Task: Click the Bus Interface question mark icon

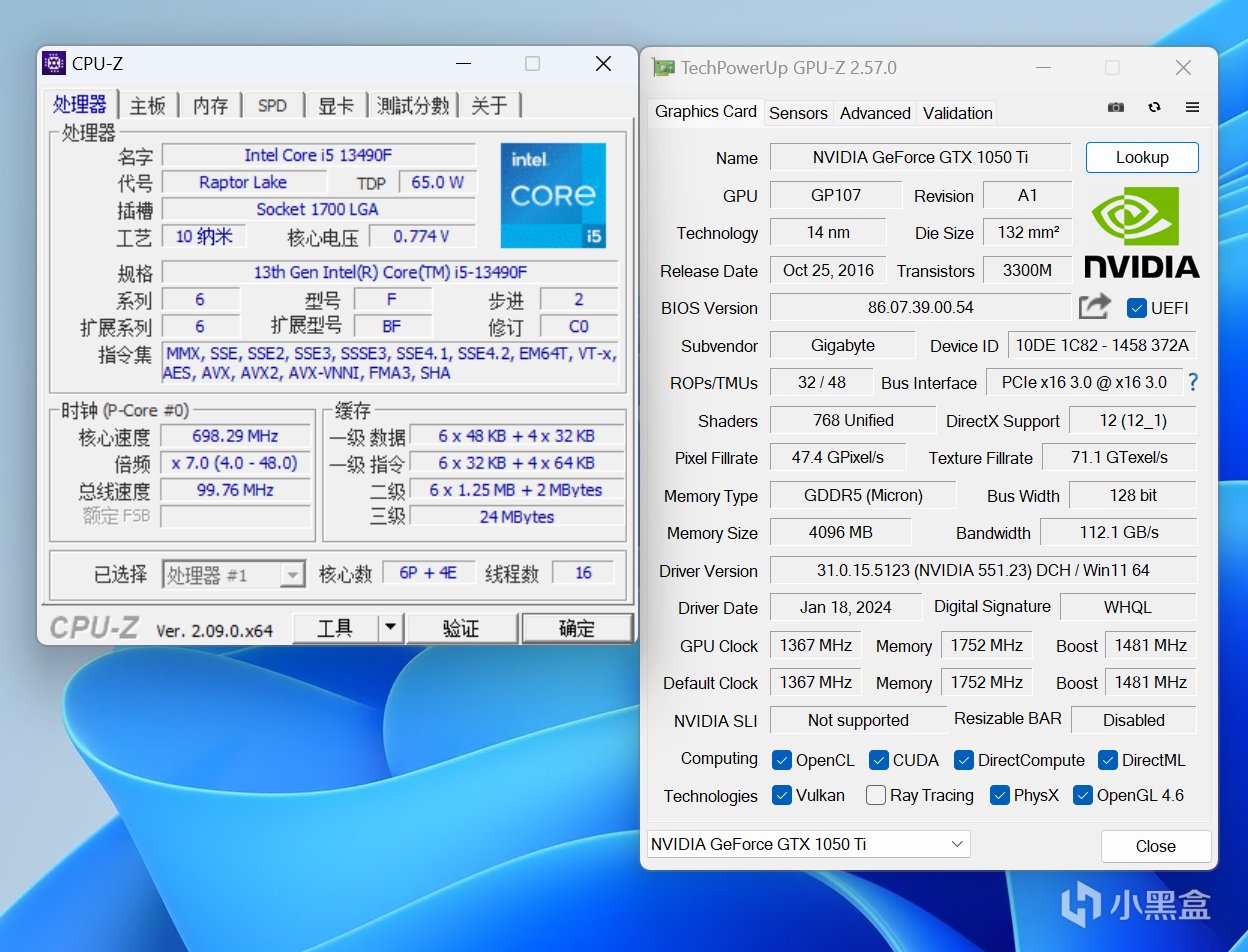Action: (x=1192, y=382)
